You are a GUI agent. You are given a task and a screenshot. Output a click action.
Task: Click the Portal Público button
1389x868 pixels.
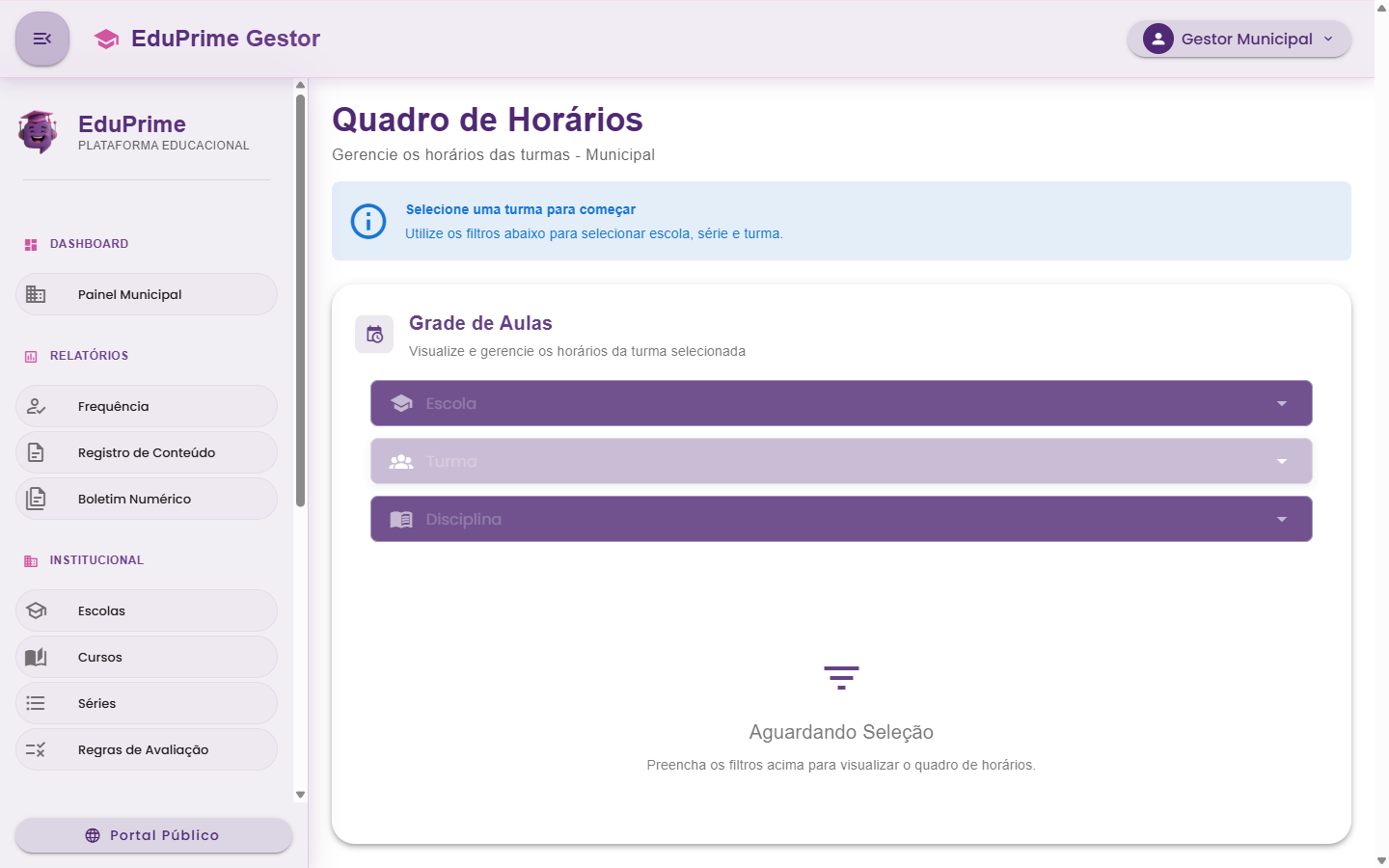[x=152, y=835]
